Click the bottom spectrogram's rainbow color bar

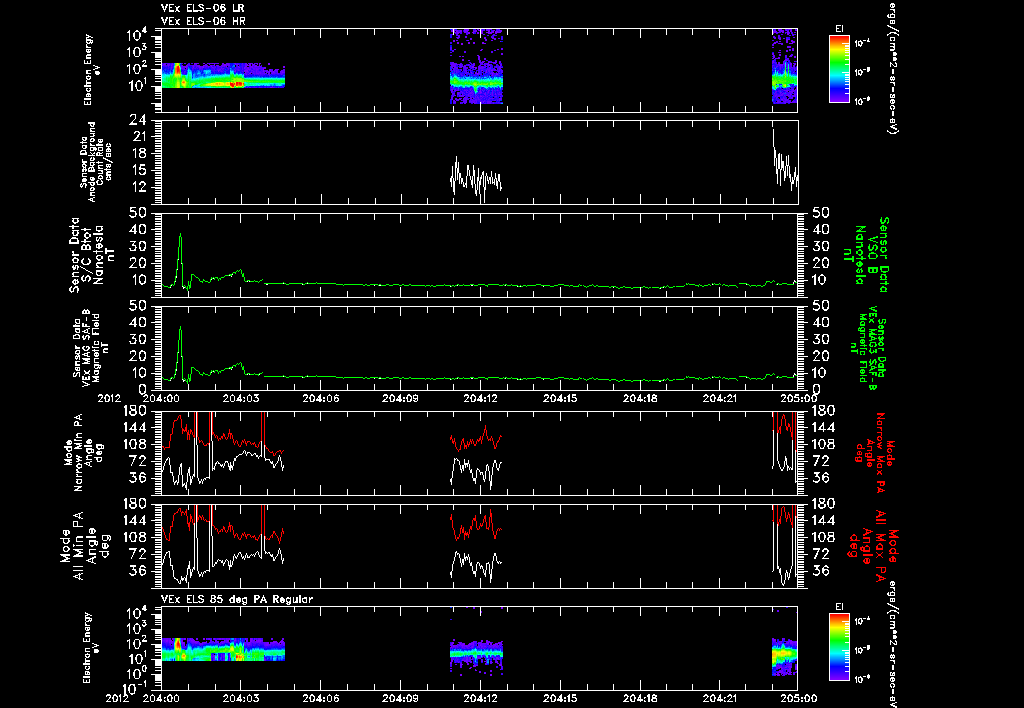(x=839, y=648)
